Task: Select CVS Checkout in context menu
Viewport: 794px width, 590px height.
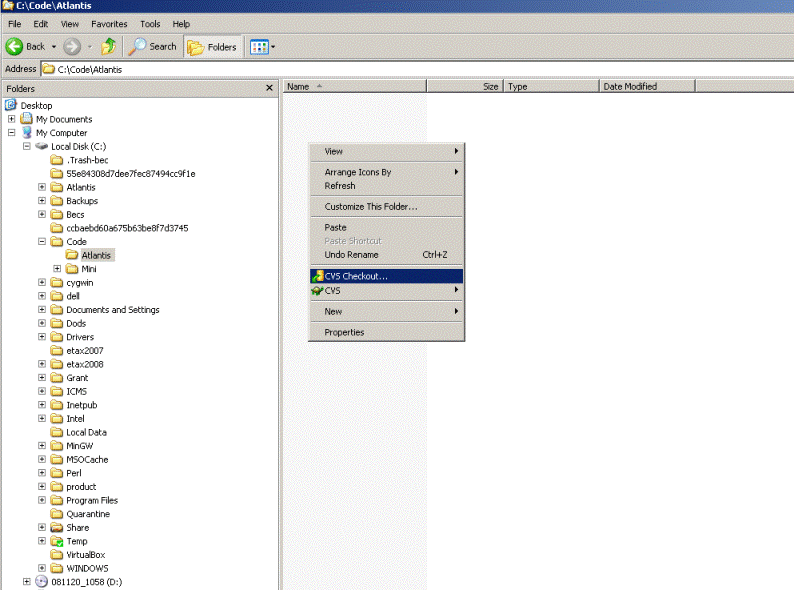Action: click(356, 276)
